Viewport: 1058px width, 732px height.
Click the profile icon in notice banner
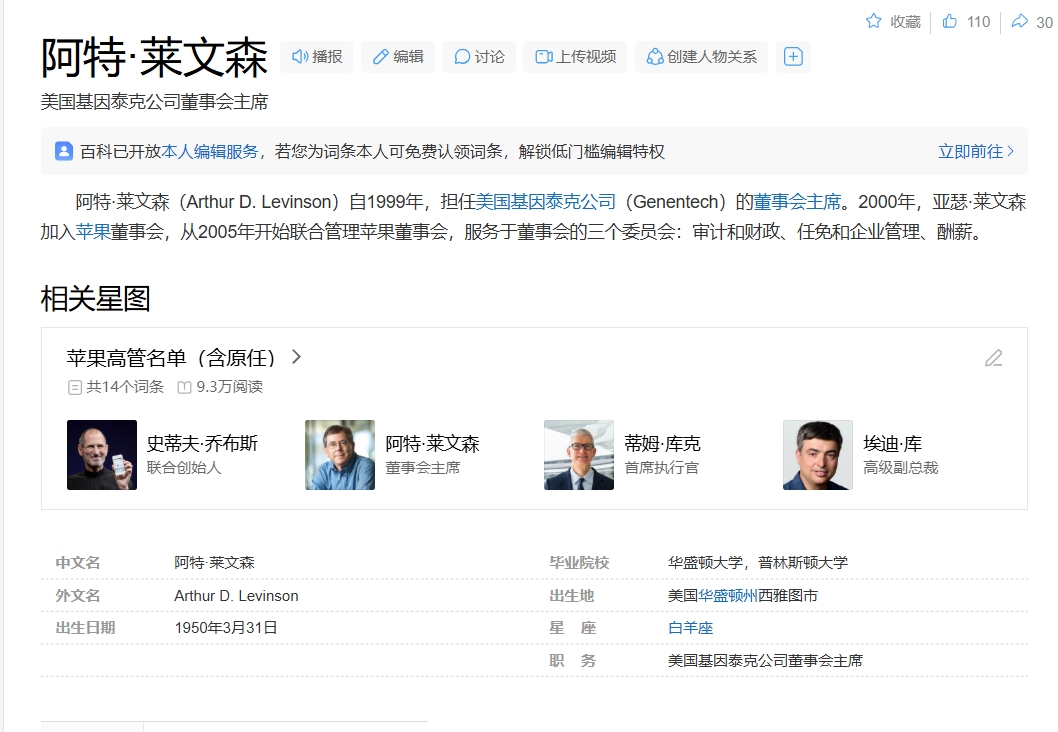pyautogui.click(x=64, y=151)
